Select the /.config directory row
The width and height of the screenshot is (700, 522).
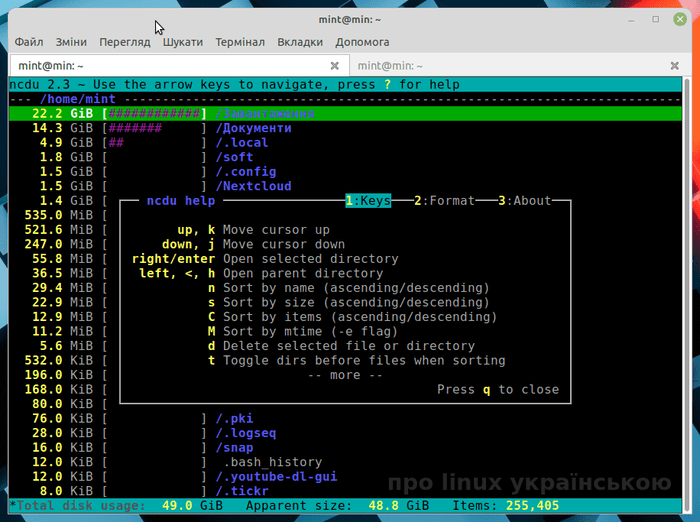click(x=346, y=171)
